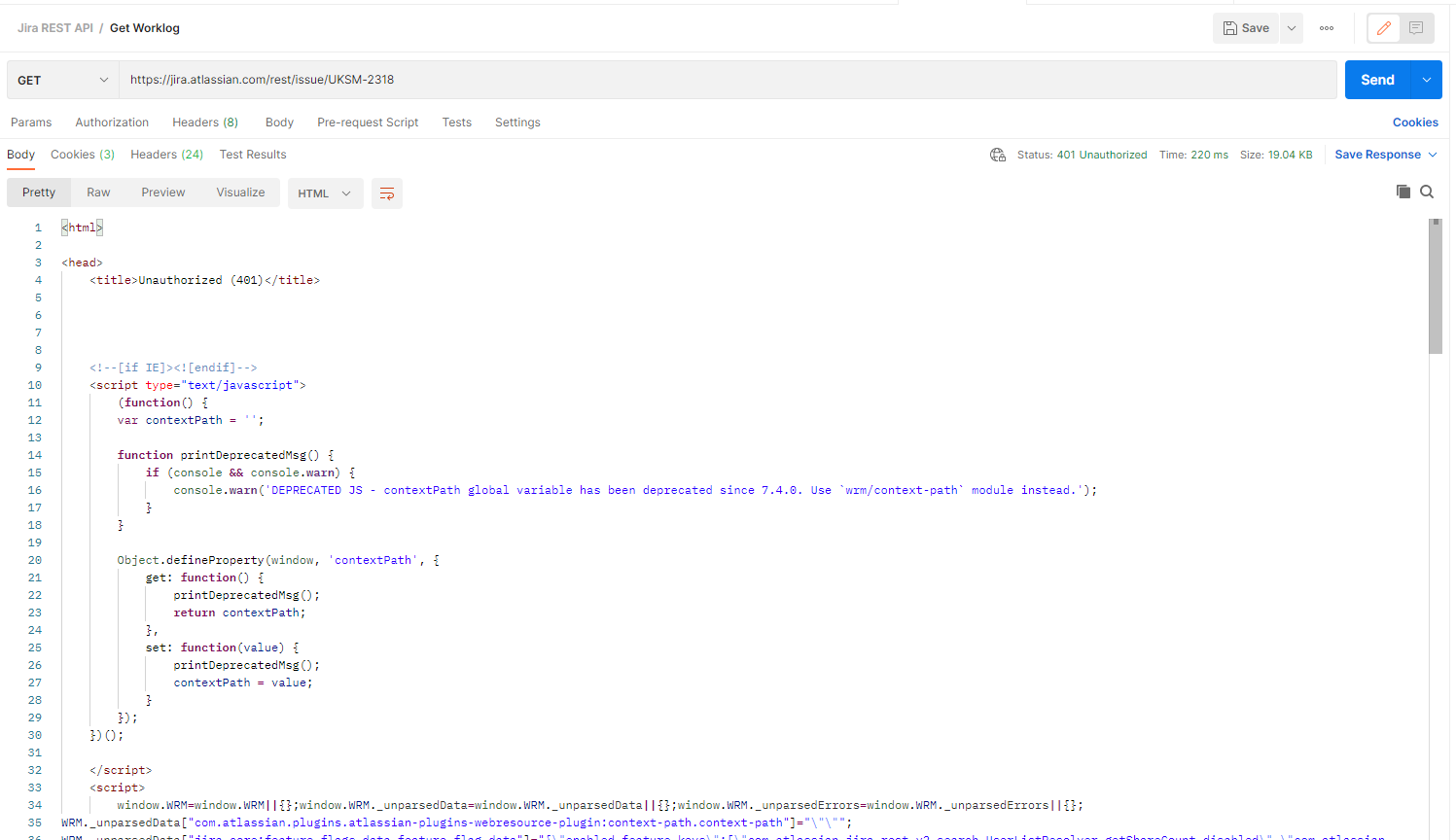Open the HTML format dropdown
Image resolution: width=1456 pixels, height=840 pixels.
pos(325,193)
